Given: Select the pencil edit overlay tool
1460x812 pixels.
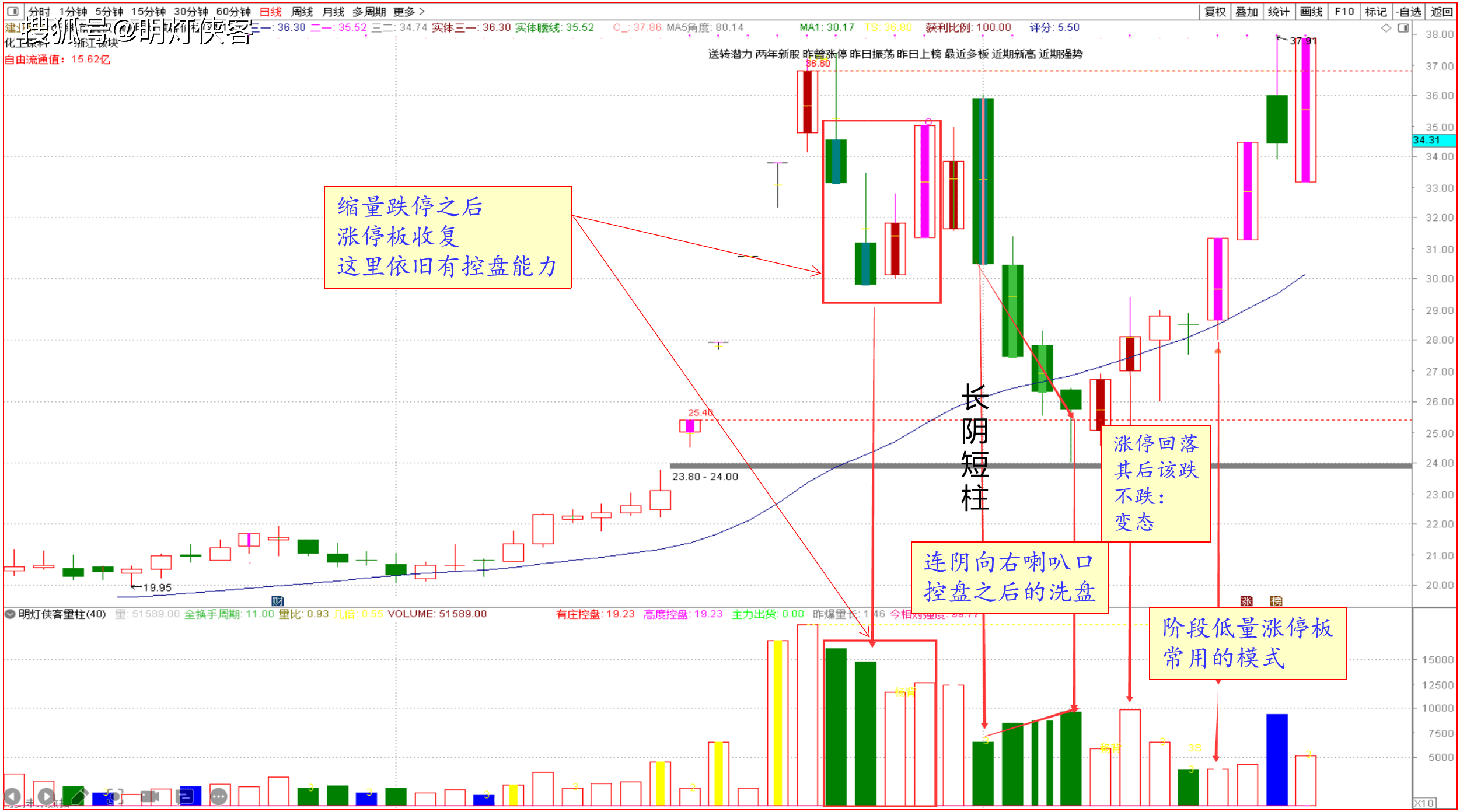Looking at the screenshot, I should (x=81, y=796).
